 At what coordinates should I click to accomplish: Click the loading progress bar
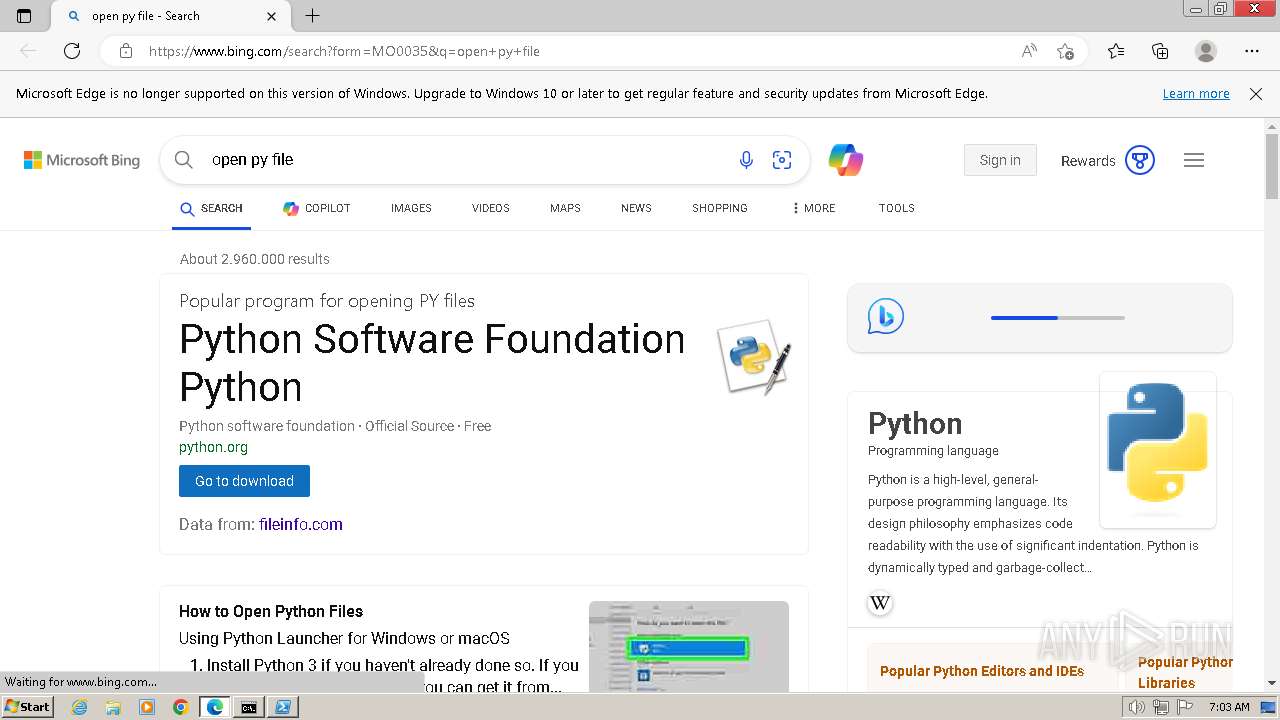click(x=1058, y=318)
